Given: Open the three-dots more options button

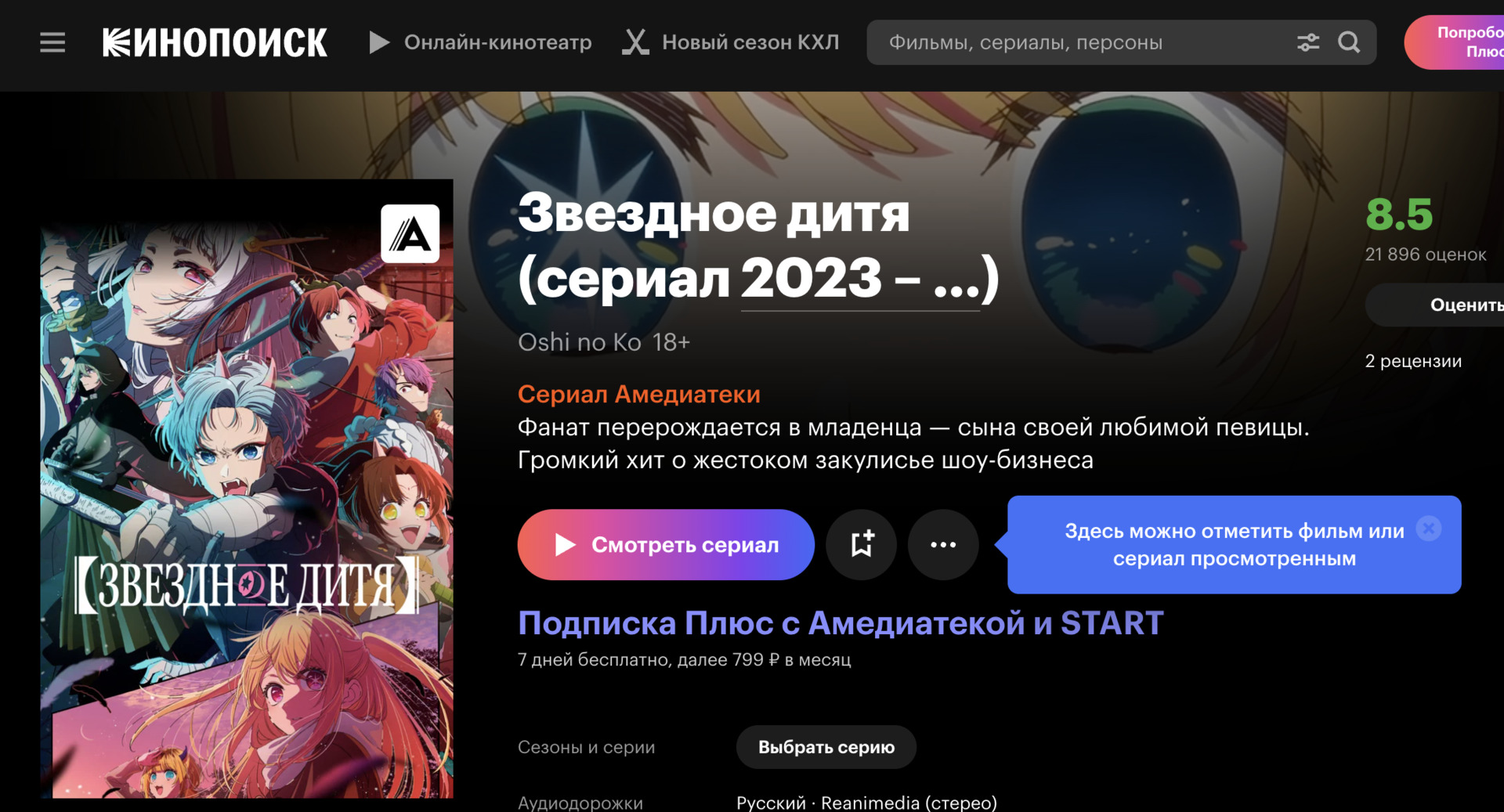Looking at the screenshot, I should pos(943,544).
